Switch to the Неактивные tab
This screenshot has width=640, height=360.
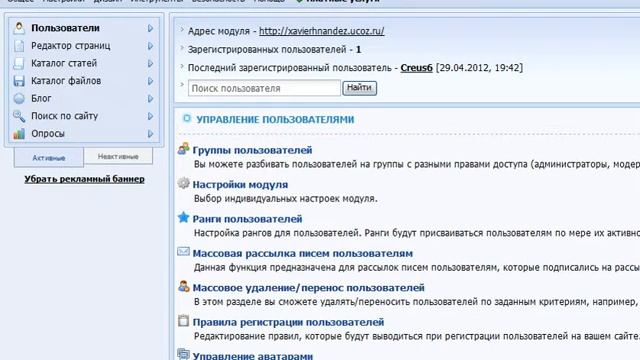[118, 156]
